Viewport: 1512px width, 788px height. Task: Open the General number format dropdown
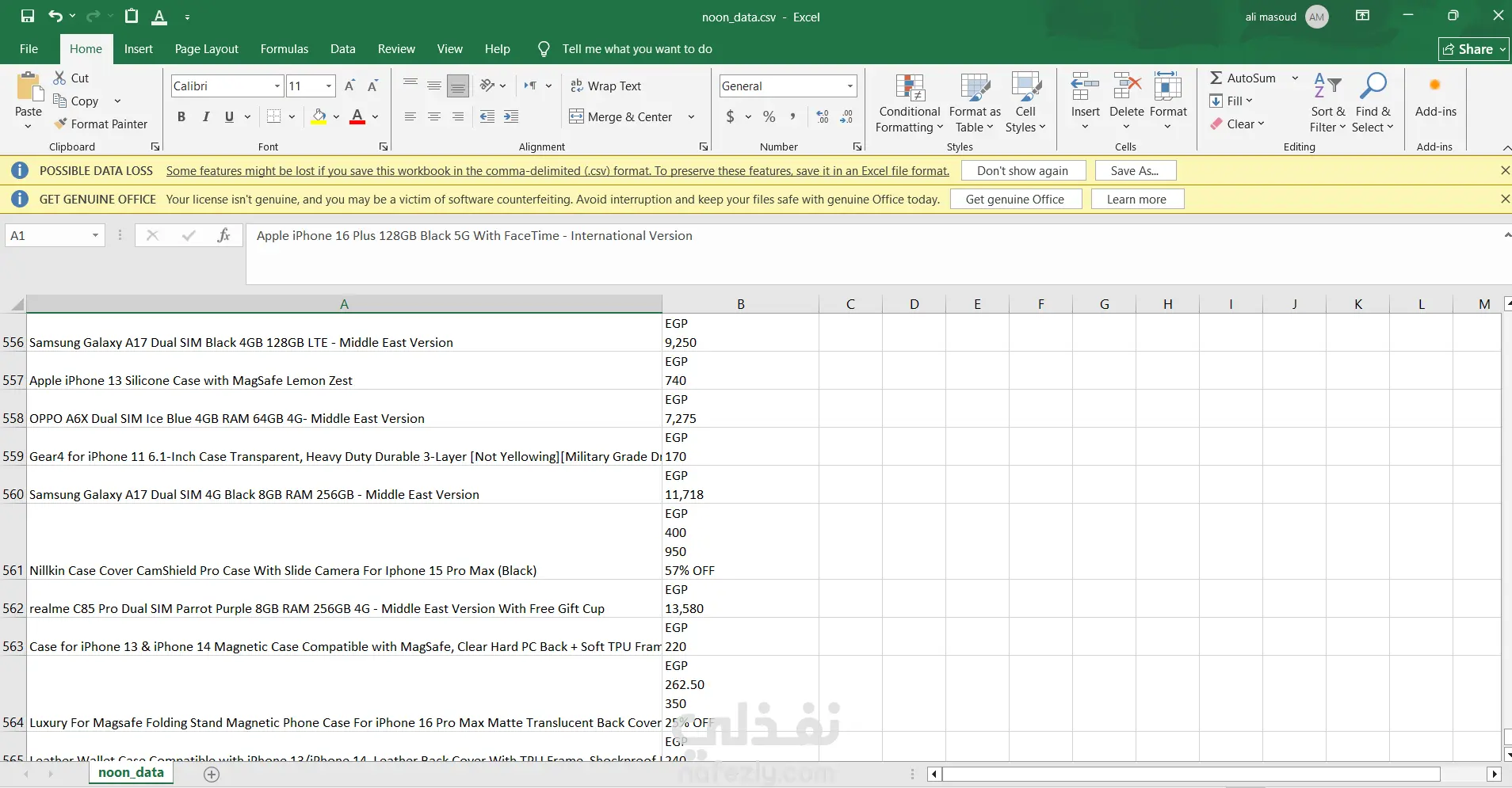tap(850, 86)
